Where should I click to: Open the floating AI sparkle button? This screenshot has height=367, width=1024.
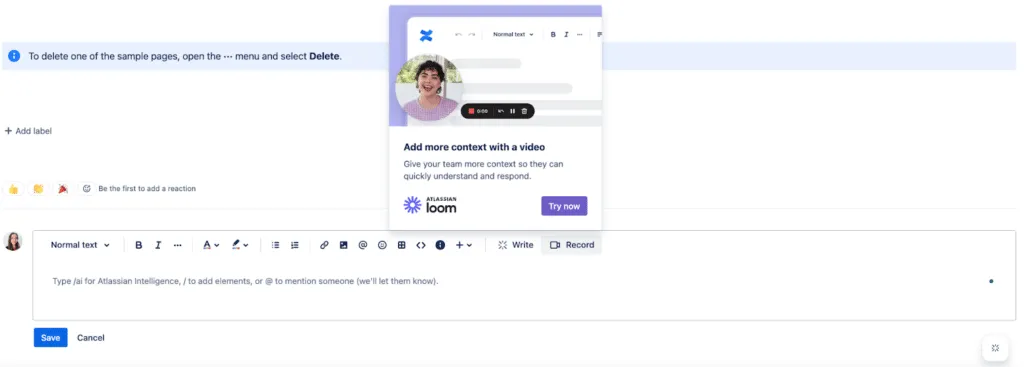coord(995,348)
